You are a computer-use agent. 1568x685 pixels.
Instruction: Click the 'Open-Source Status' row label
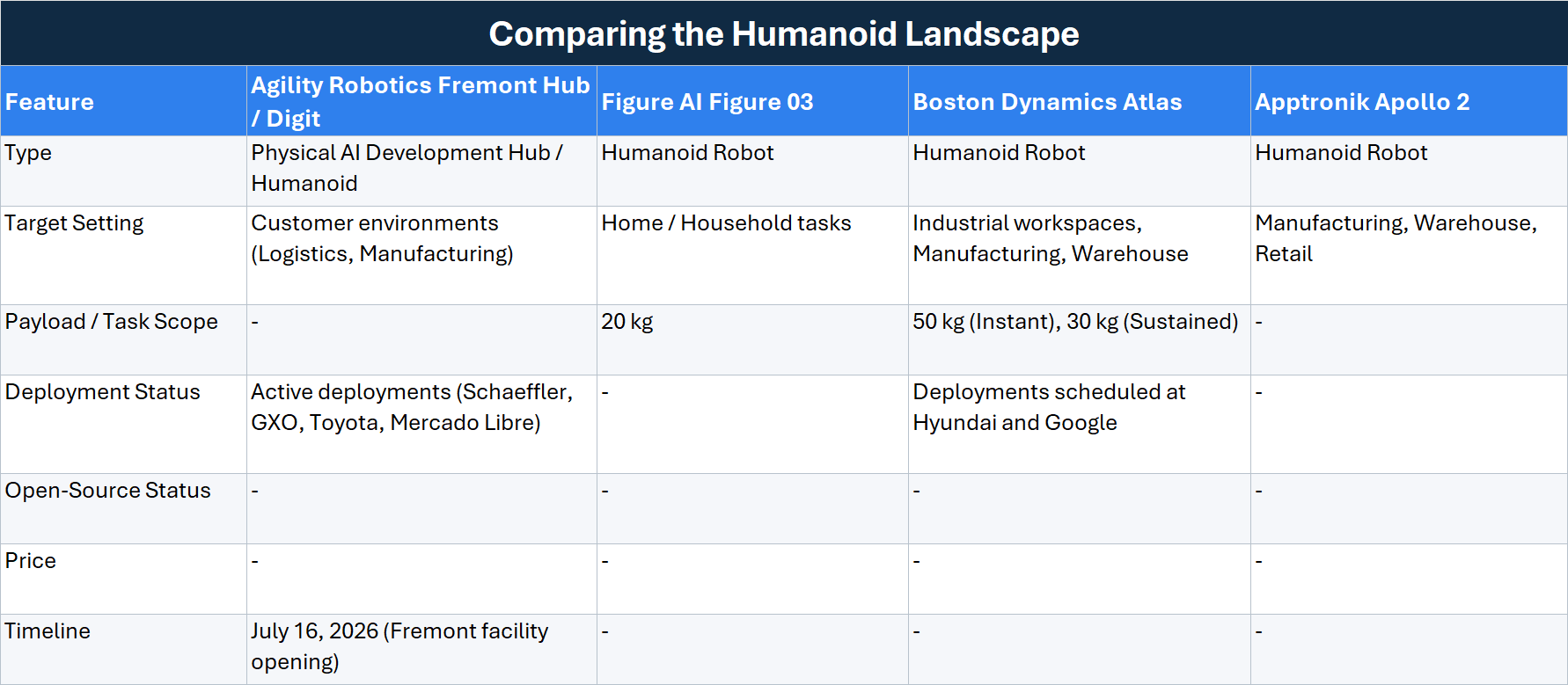pyautogui.click(x=107, y=491)
